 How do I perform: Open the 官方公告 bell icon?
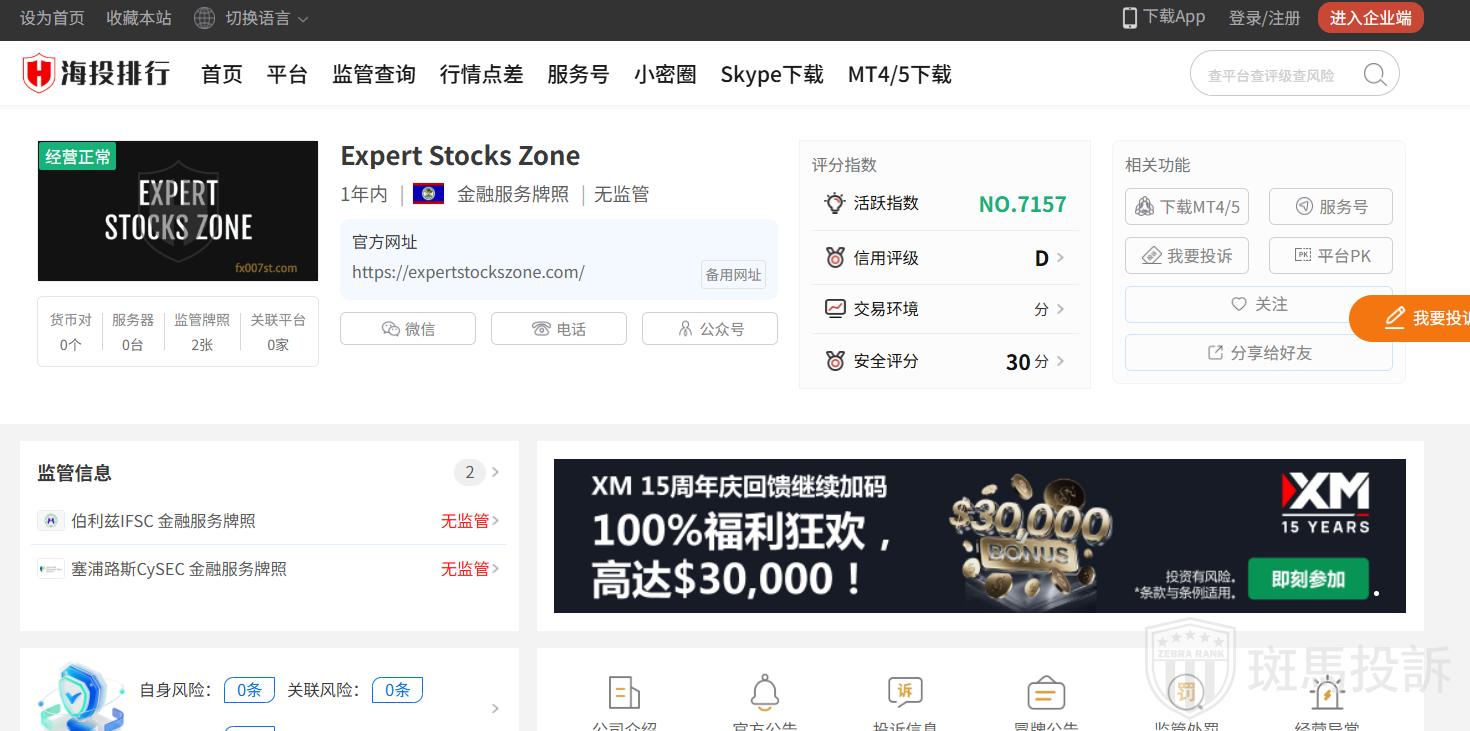tap(765, 692)
